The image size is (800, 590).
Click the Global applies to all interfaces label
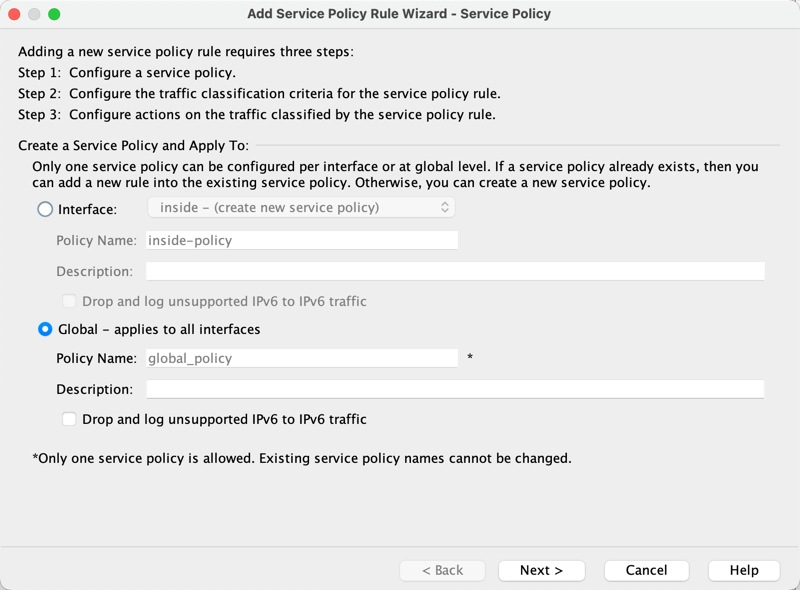pos(159,329)
